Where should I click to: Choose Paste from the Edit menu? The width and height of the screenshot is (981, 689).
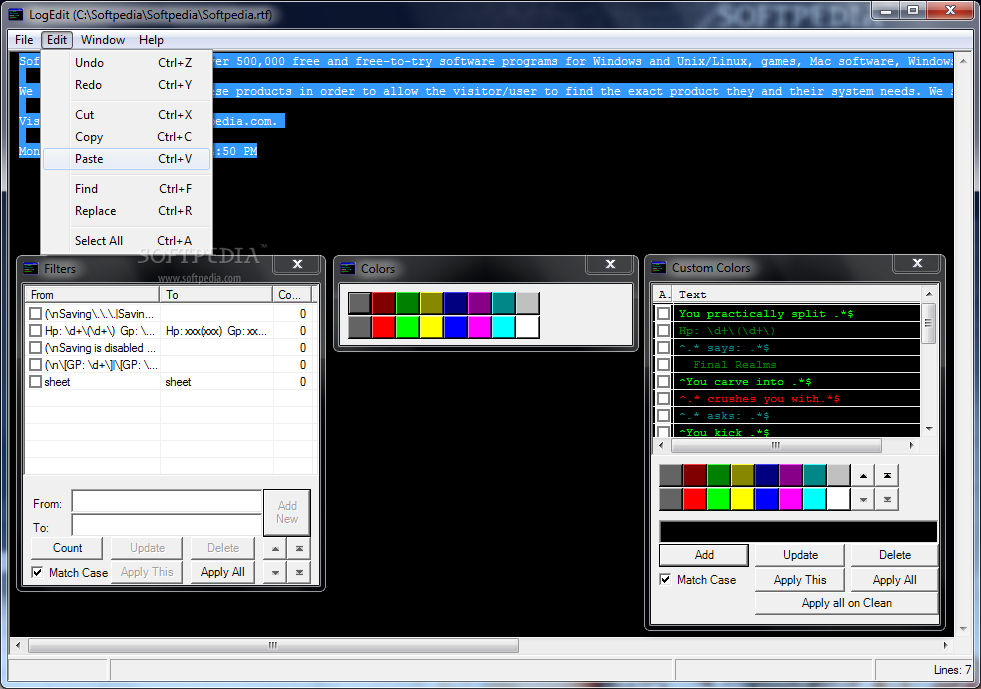click(126, 159)
